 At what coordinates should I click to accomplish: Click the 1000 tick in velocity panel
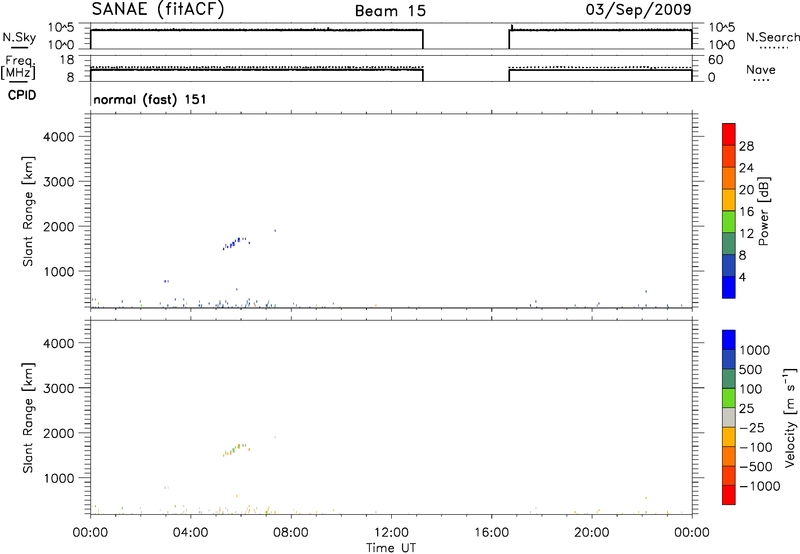coord(59,479)
